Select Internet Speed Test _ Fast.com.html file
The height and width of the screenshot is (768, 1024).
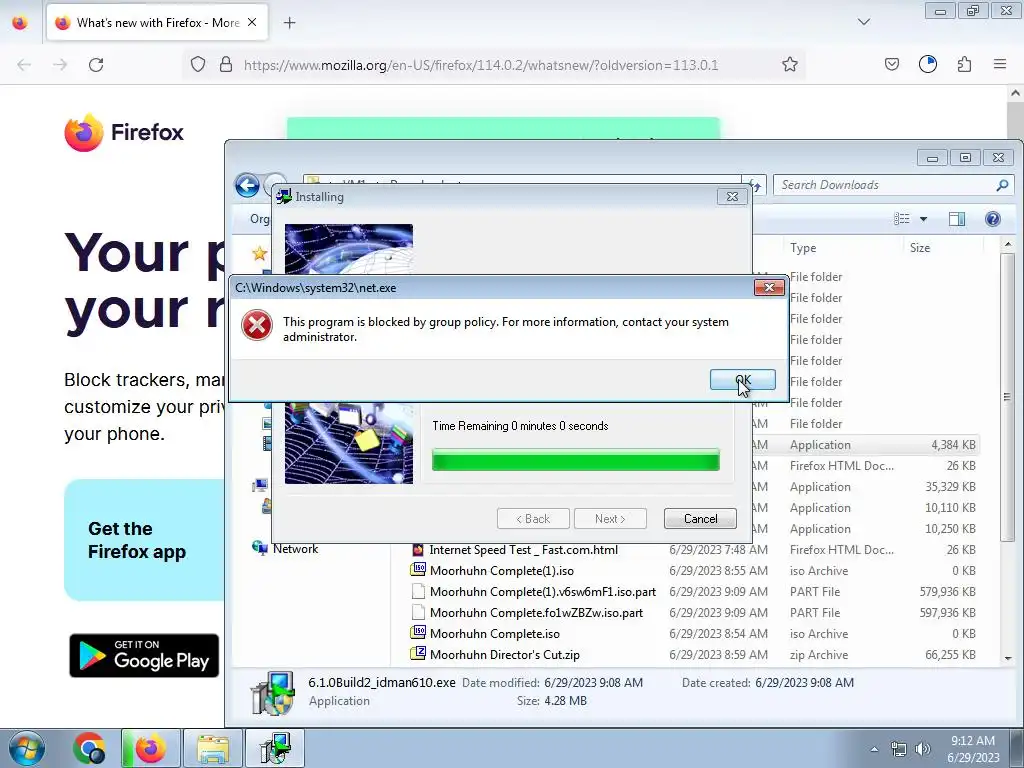tap(524, 550)
